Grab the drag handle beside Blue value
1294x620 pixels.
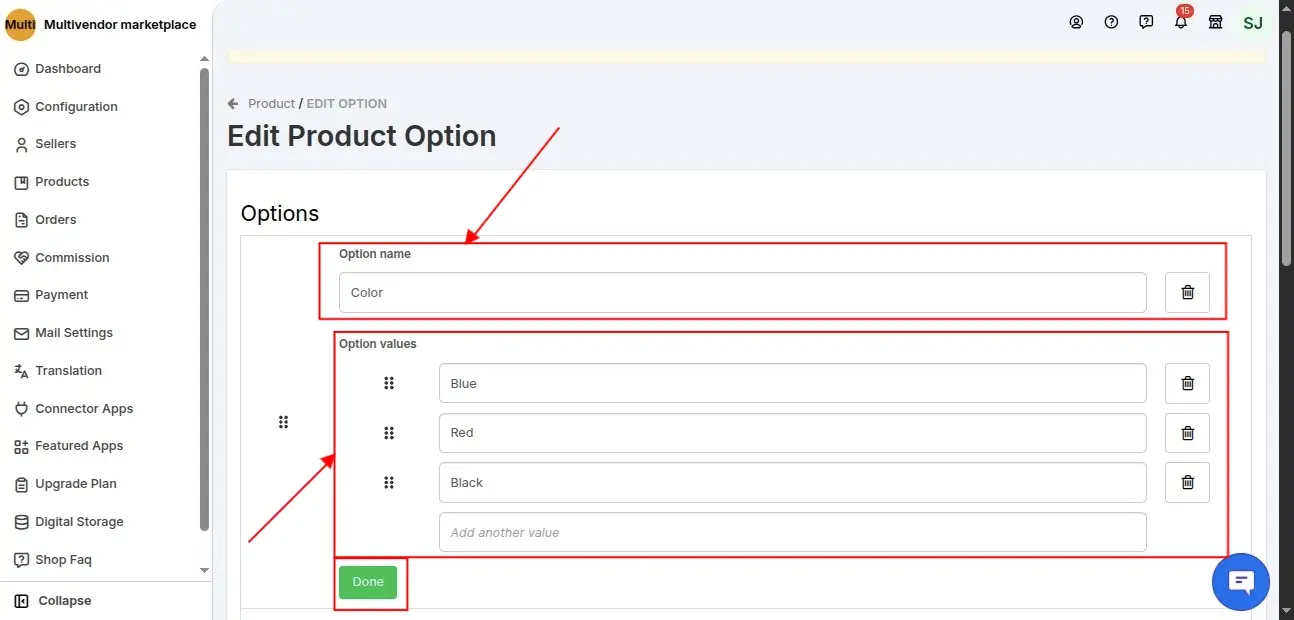(389, 383)
